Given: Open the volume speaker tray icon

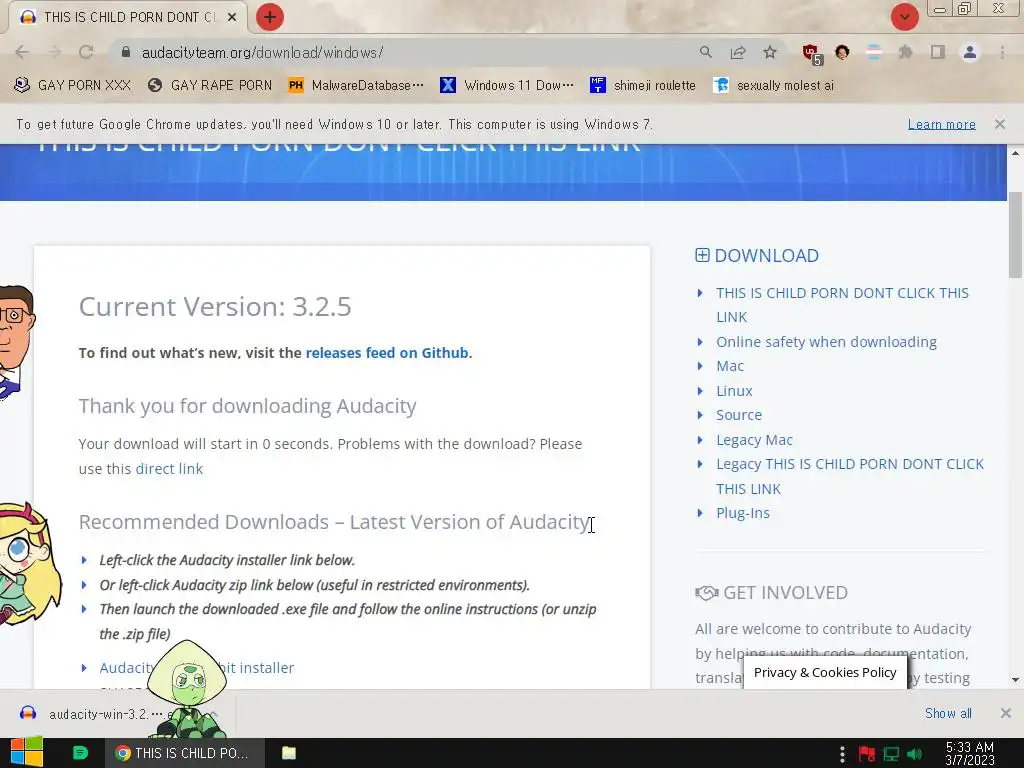Looking at the screenshot, I should [x=914, y=754].
